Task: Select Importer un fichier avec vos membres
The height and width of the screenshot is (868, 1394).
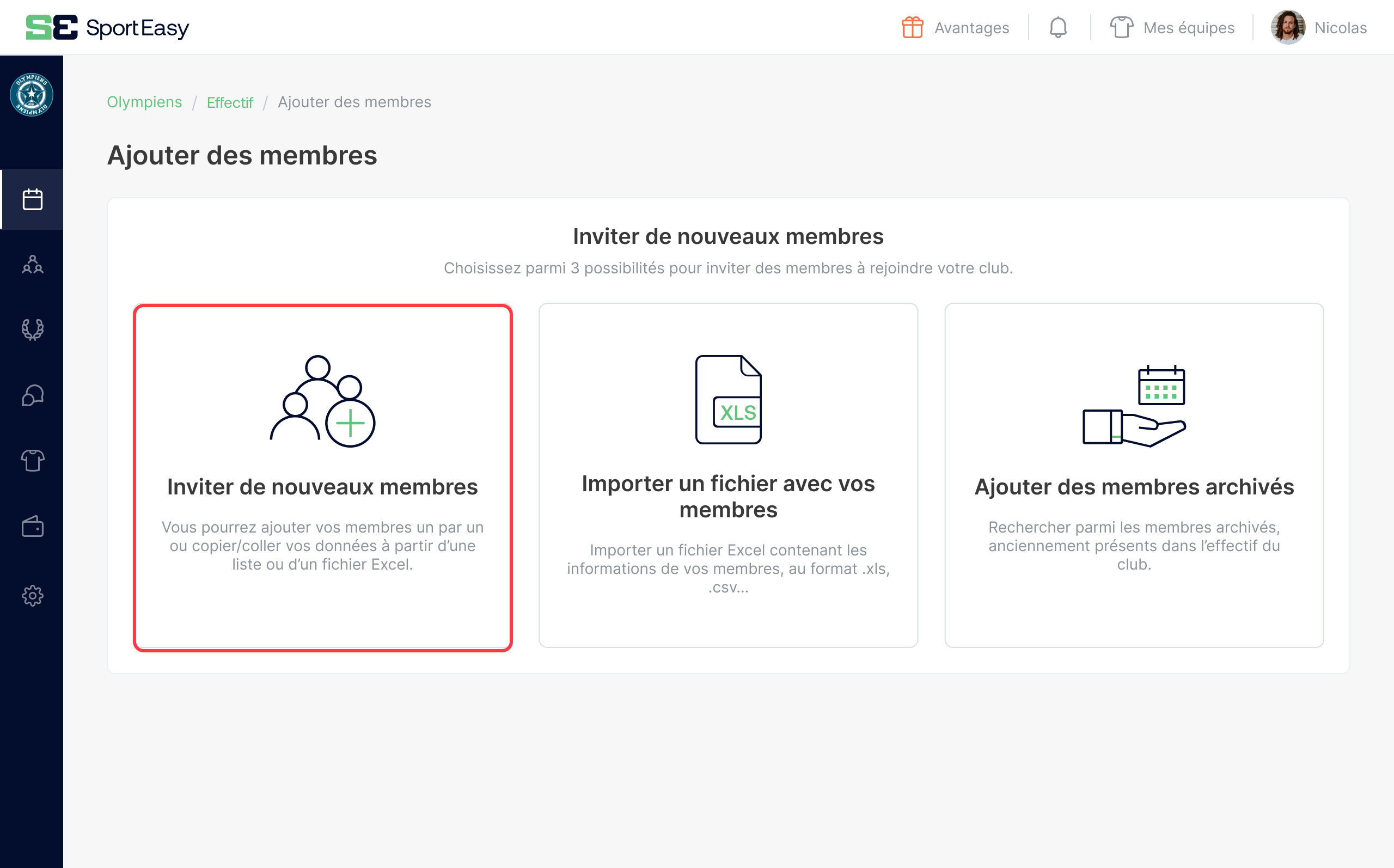Action: pyautogui.click(x=728, y=476)
